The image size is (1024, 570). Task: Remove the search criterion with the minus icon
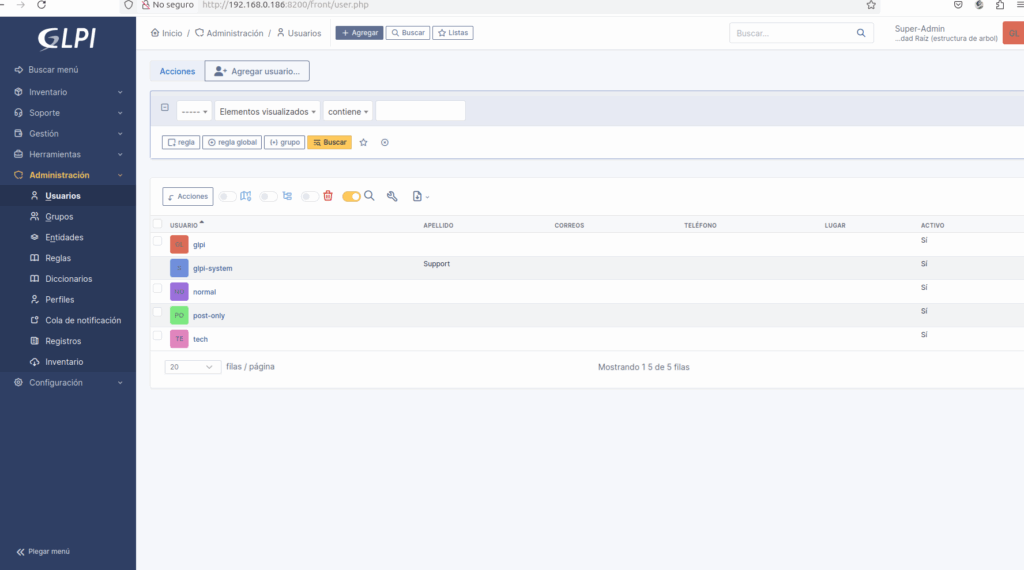[x=165, y=108]
